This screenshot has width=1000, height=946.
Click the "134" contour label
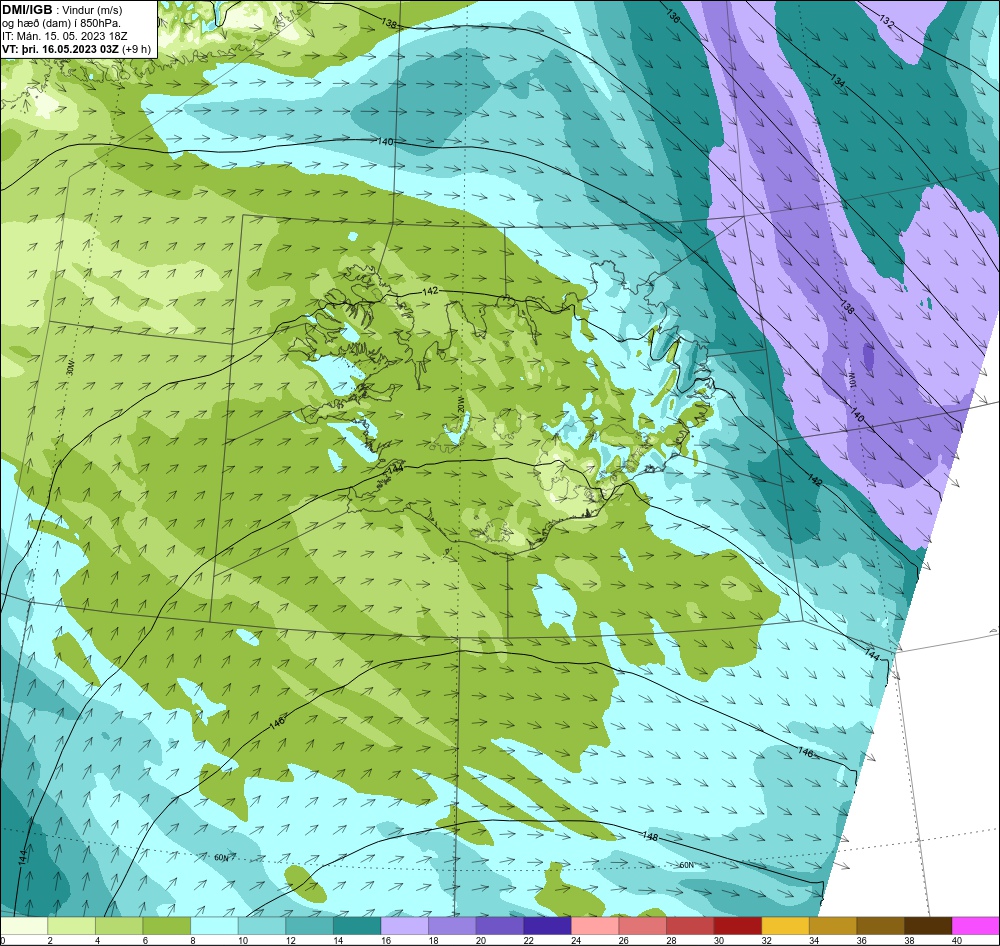tap(838, 80)
